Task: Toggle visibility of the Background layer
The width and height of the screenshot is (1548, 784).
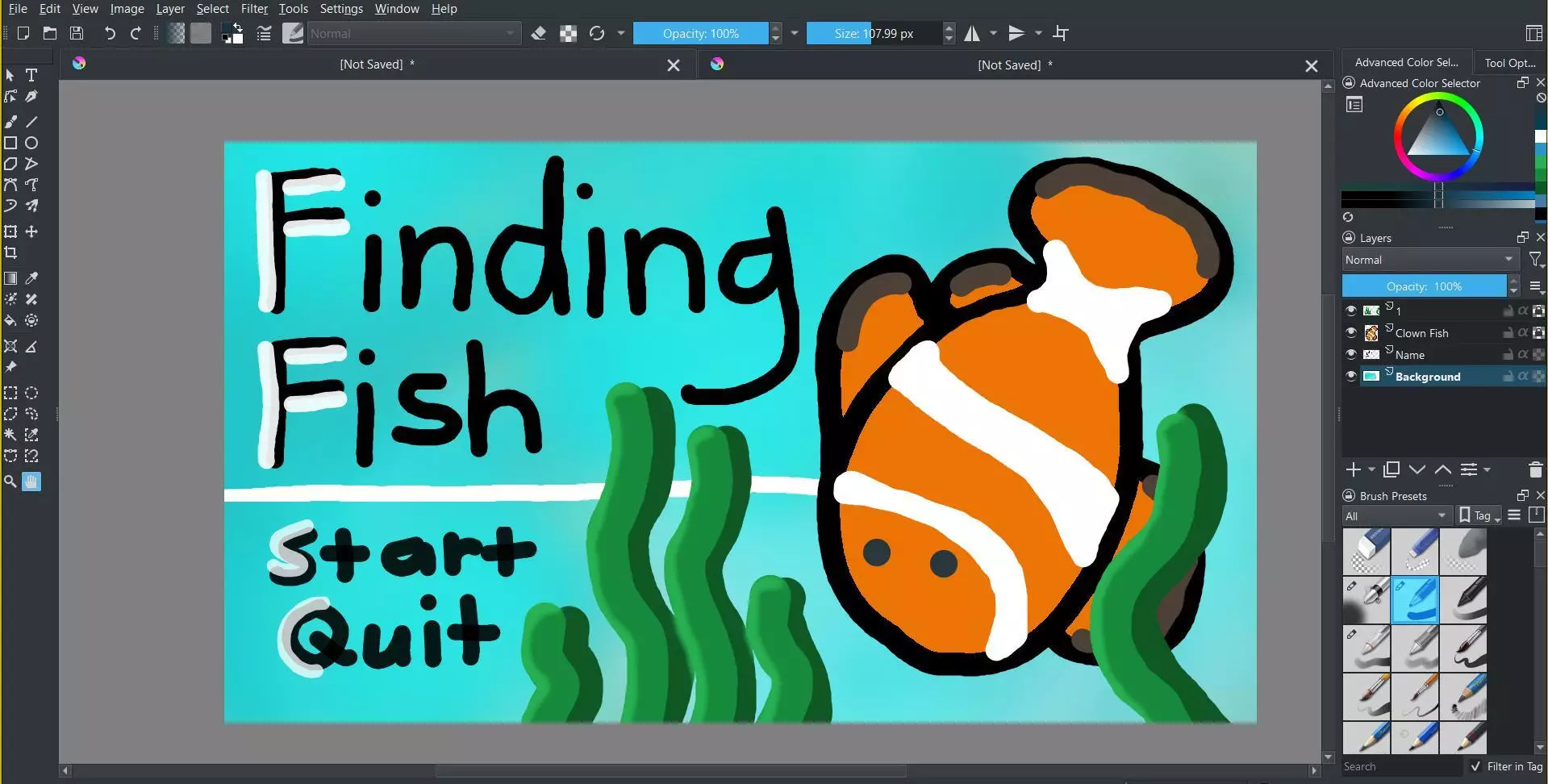Action: click(x=1352, y=376)
